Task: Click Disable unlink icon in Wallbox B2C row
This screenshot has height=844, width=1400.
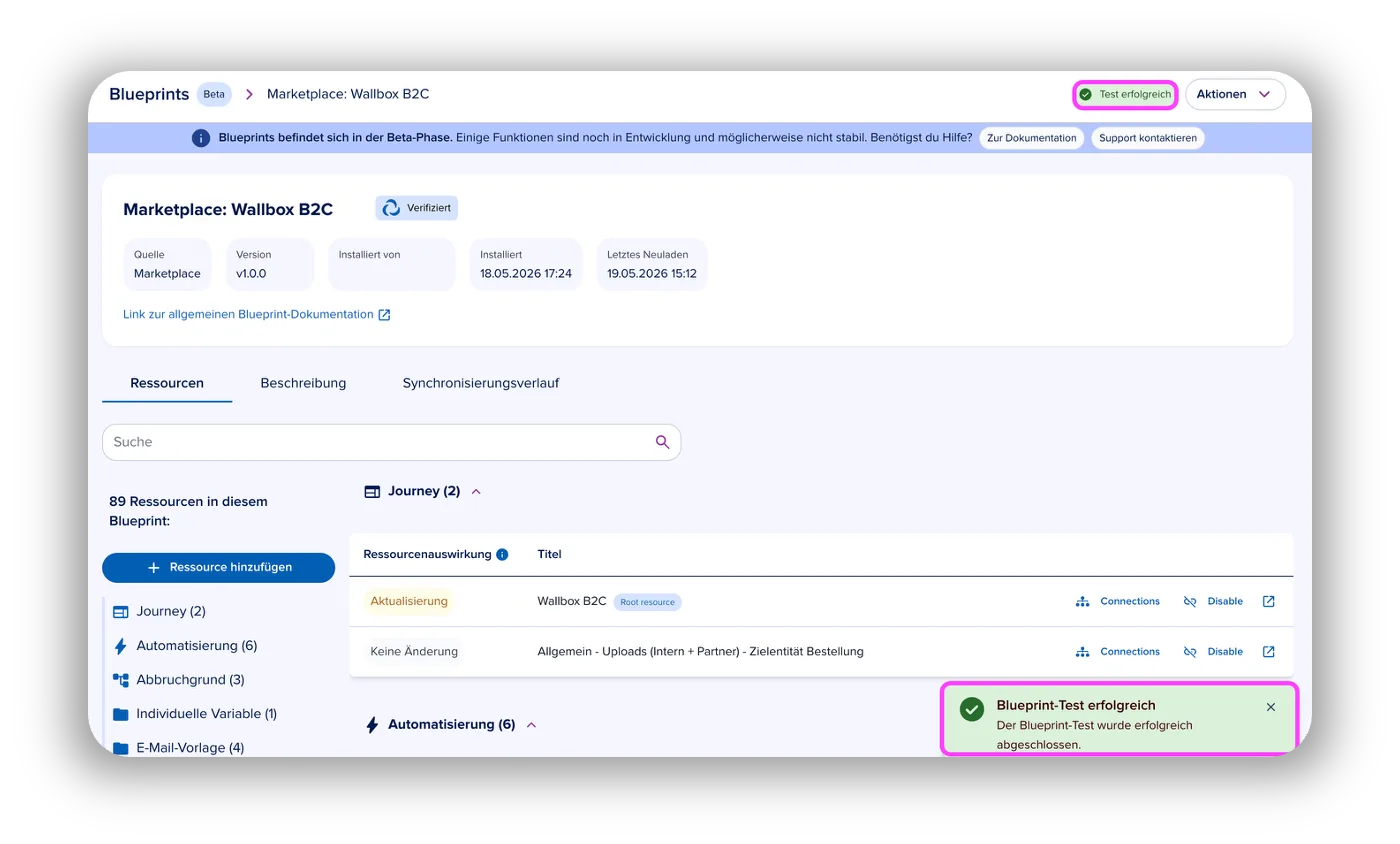Action: click(1190, 601)
